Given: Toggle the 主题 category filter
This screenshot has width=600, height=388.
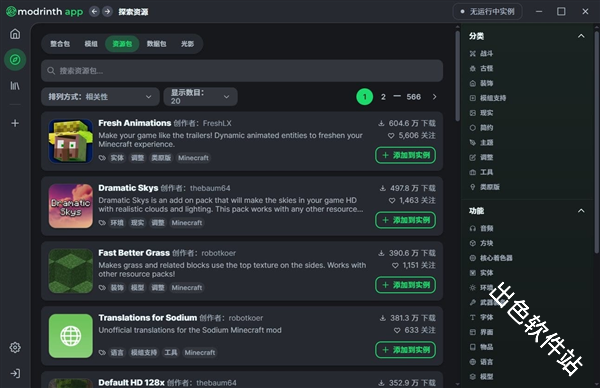Looking at the screenshot, I should [x=481, y=143].
